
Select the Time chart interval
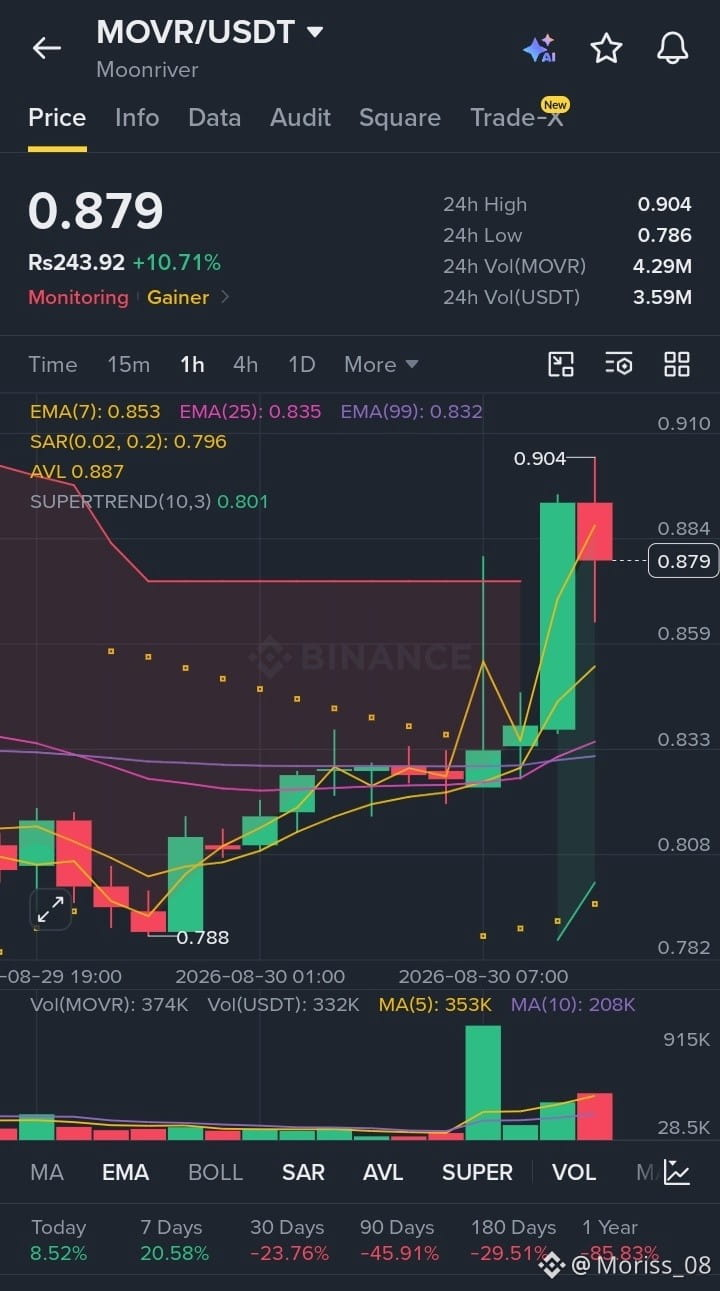[x=53, y=364]
